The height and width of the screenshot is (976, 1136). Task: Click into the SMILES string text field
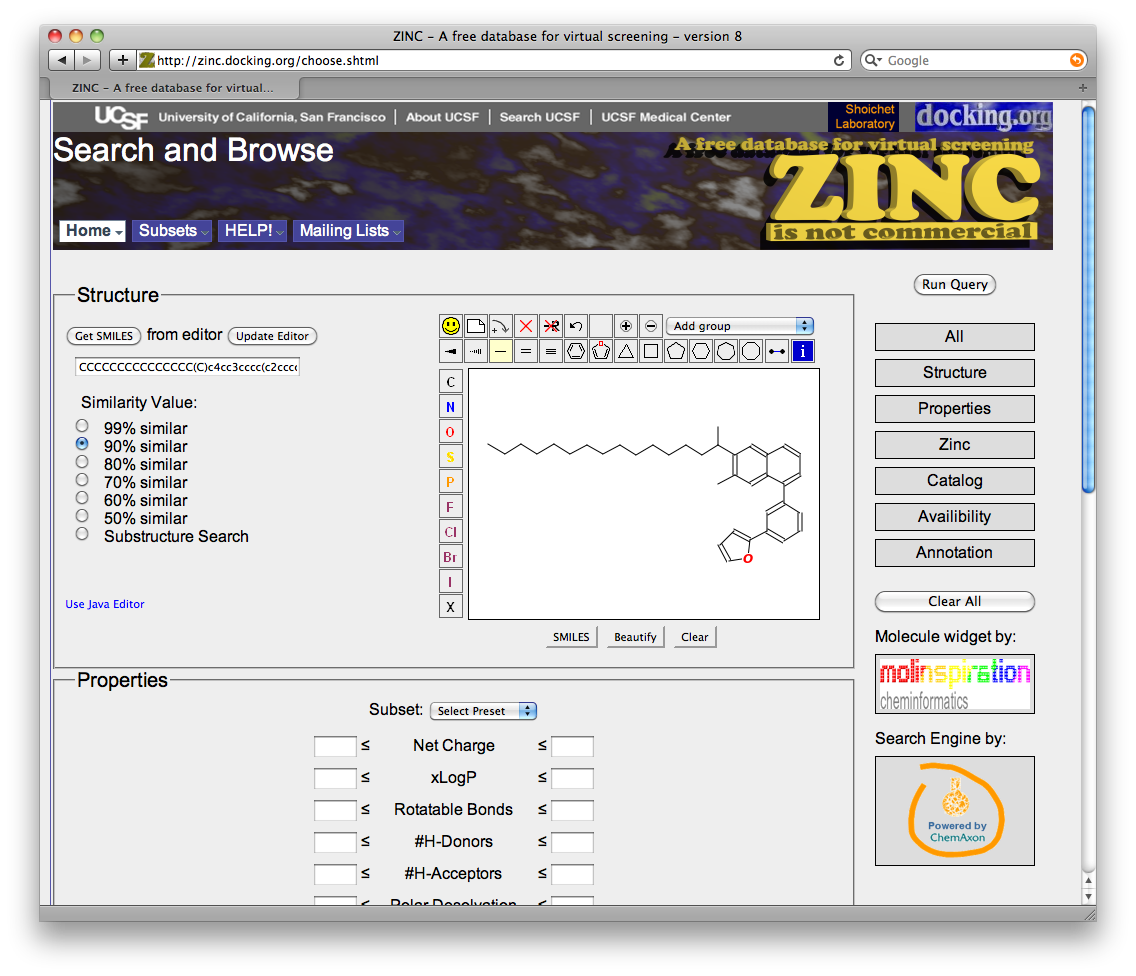click(x=188, y=367)
